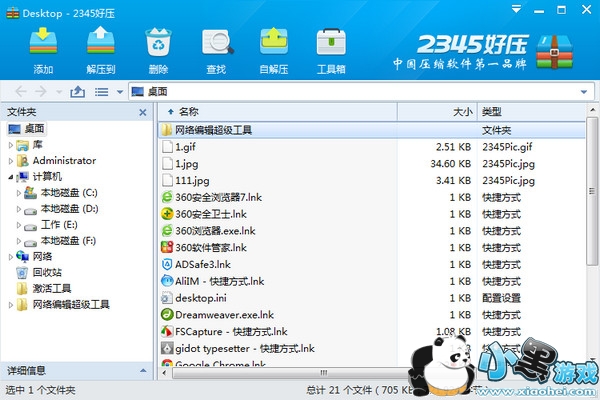This screenshot has width=600, height=400.
Task: Open the address bar dropdown arrow
Action: pyautogui.click(x=584, y=92)
